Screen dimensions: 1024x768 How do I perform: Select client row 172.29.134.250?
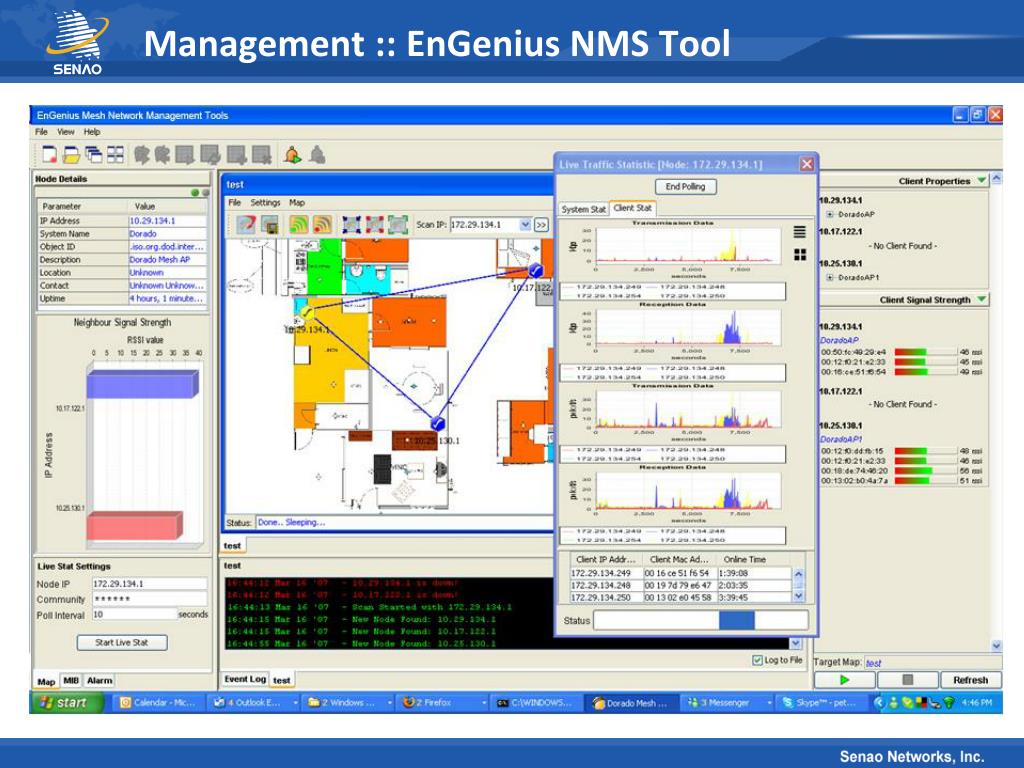(x=680, y=598)
